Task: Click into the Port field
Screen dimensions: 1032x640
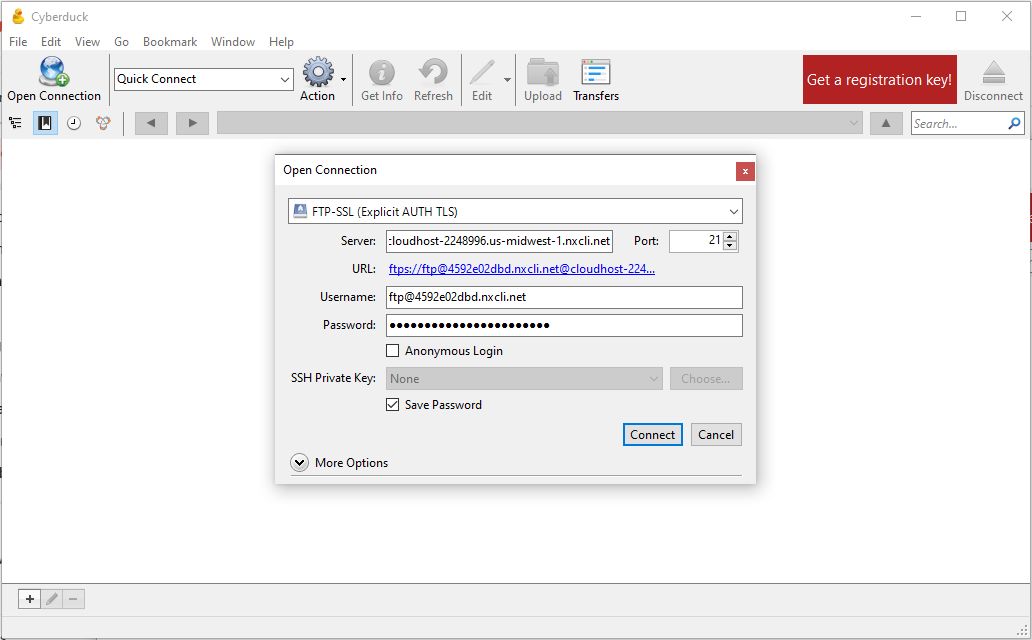Action: pyautogui.click(x=696, y=241)
